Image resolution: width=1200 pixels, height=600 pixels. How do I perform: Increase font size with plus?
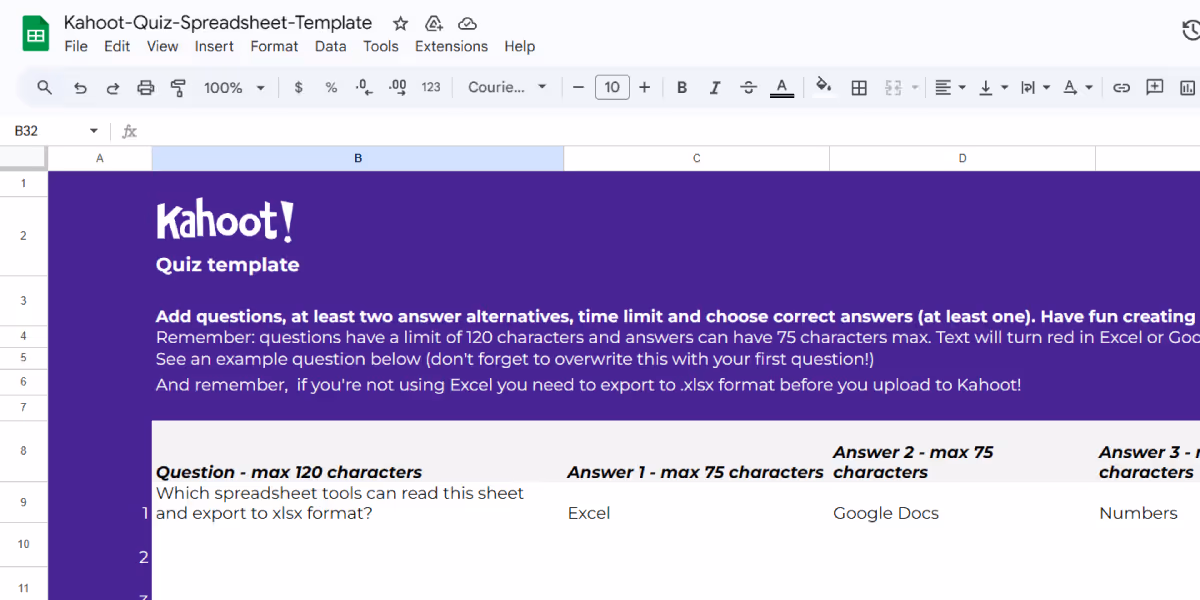pos(645,88)
